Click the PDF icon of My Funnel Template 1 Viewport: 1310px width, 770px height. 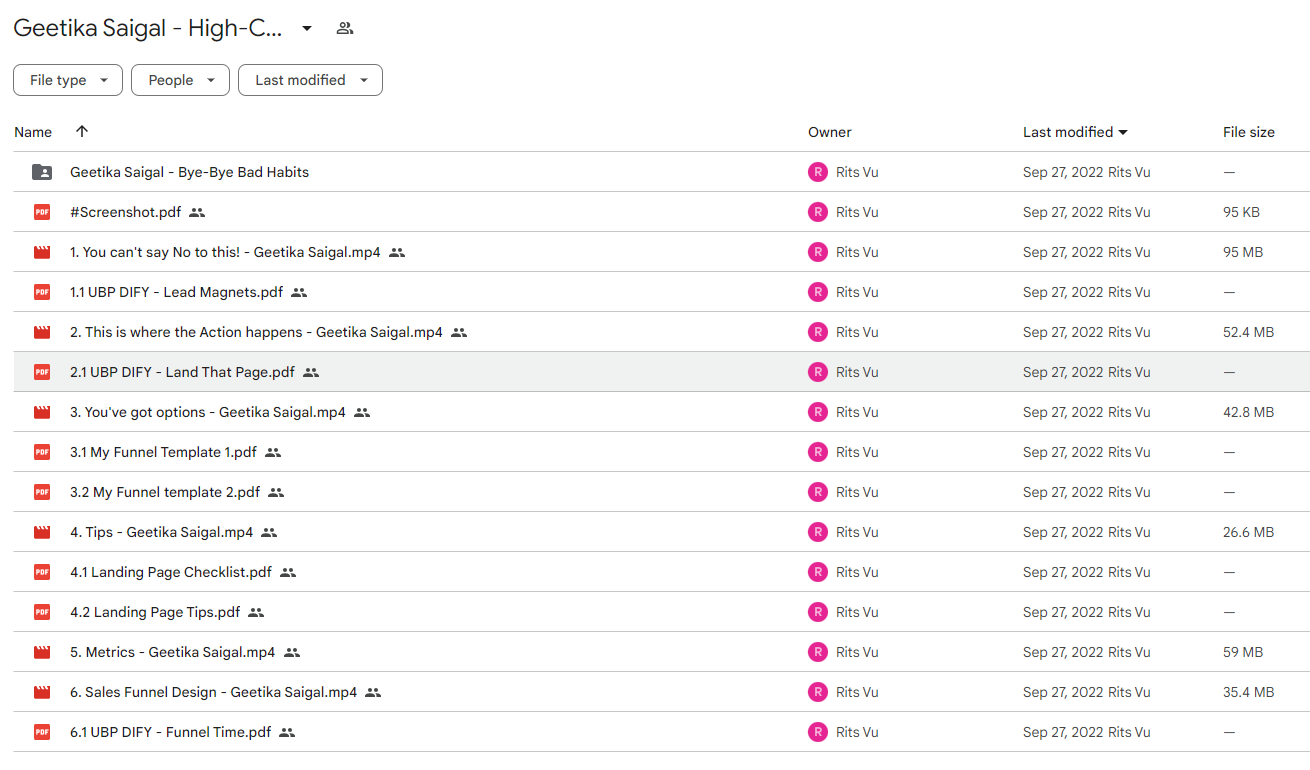tap(42, 452)
